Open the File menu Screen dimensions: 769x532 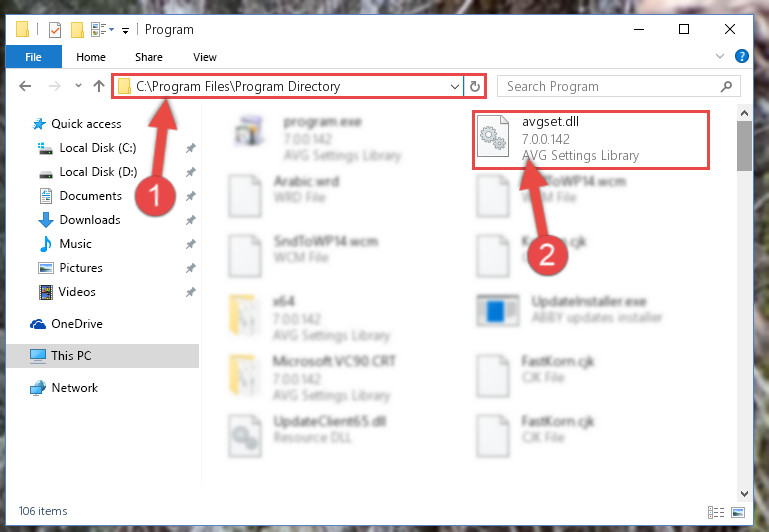click(x=33, y=57)
